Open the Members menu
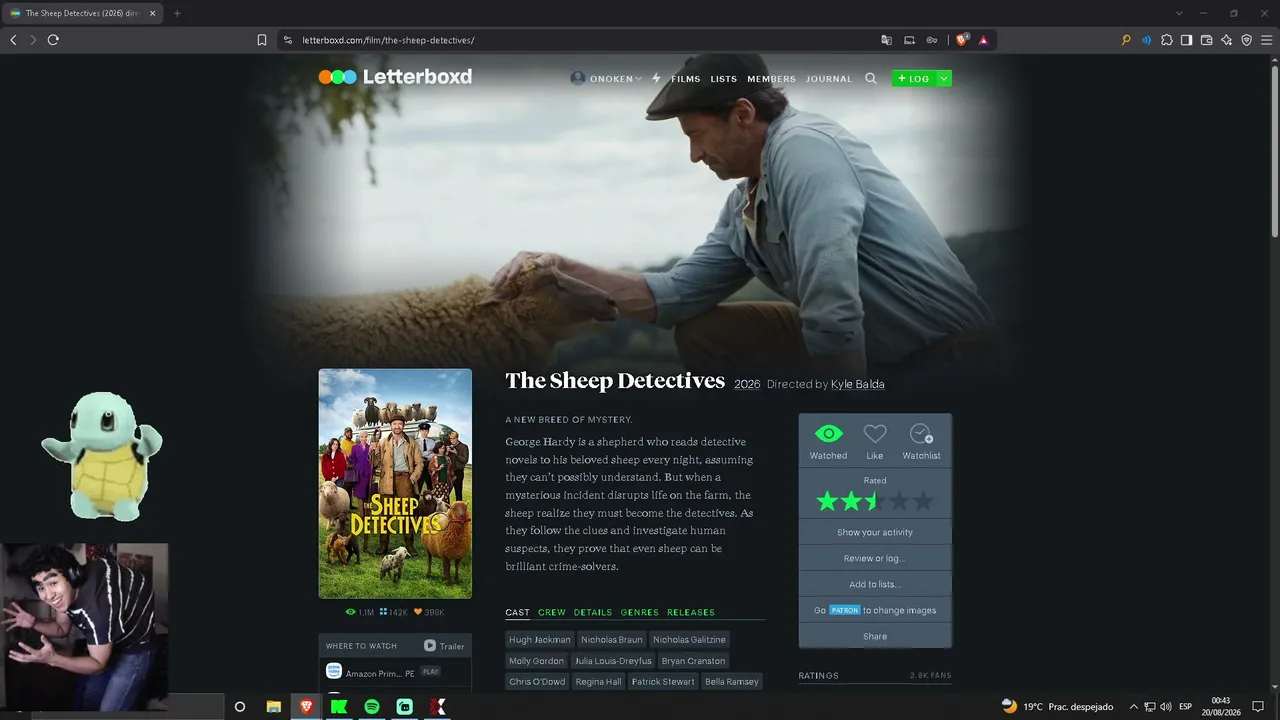Viewport: 1280px width, 720px height. pos(771,79)
